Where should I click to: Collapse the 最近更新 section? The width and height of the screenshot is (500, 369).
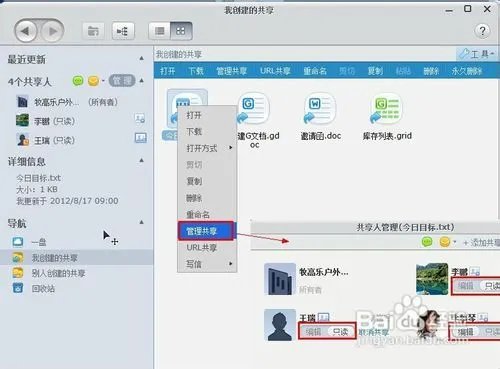click(141, 58)
